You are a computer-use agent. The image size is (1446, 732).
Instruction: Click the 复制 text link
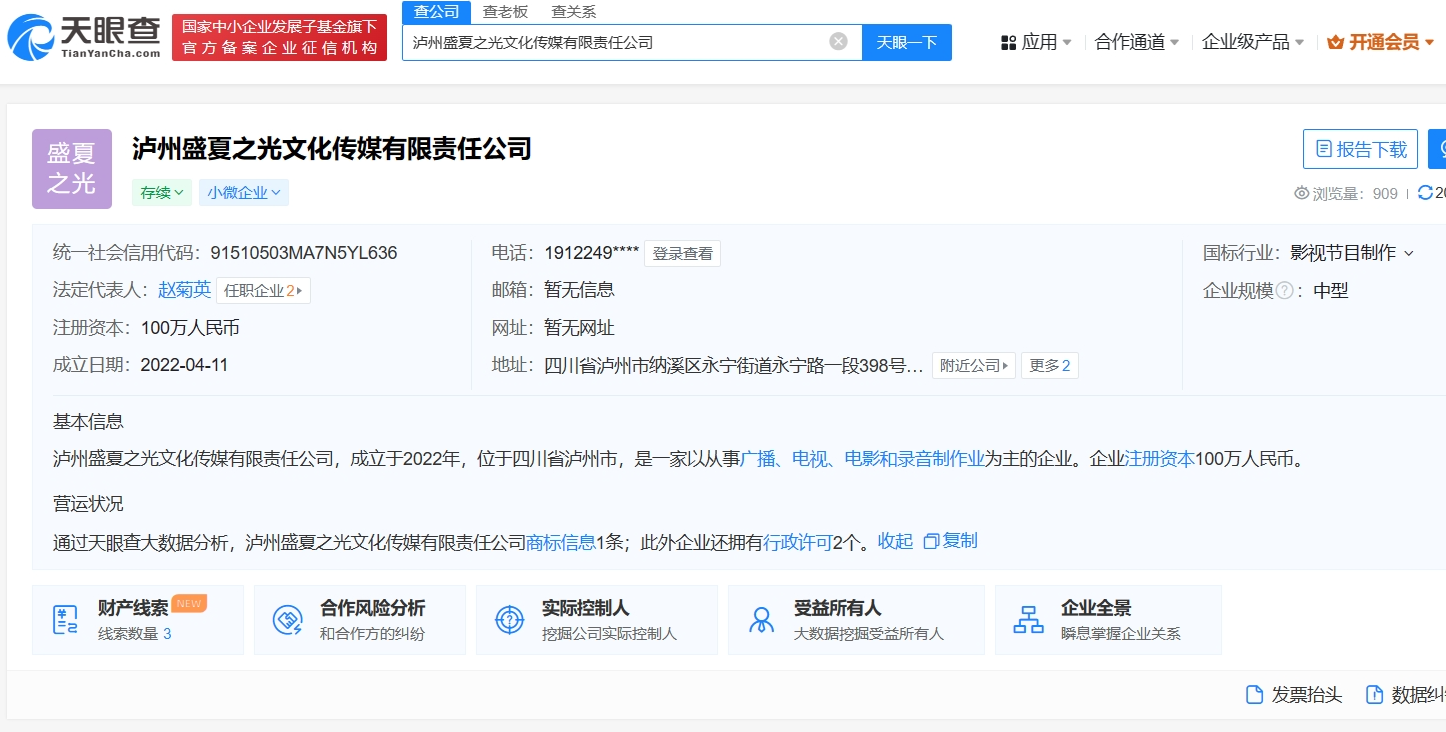(x=960, y=541)
